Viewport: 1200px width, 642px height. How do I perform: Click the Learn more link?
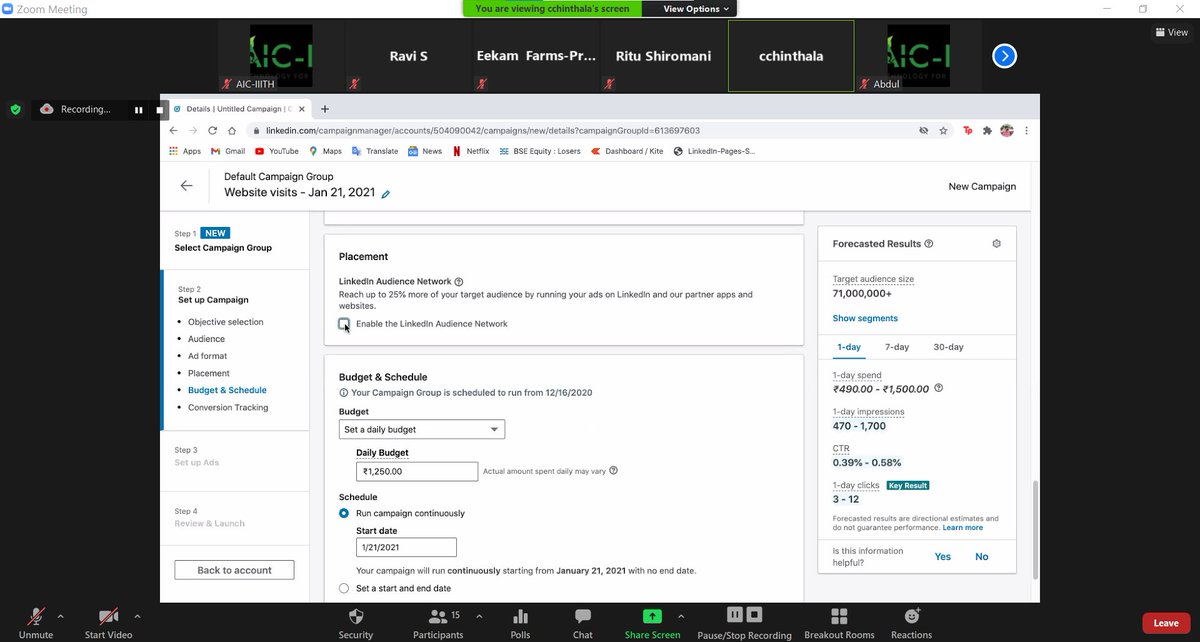(962, 527)
